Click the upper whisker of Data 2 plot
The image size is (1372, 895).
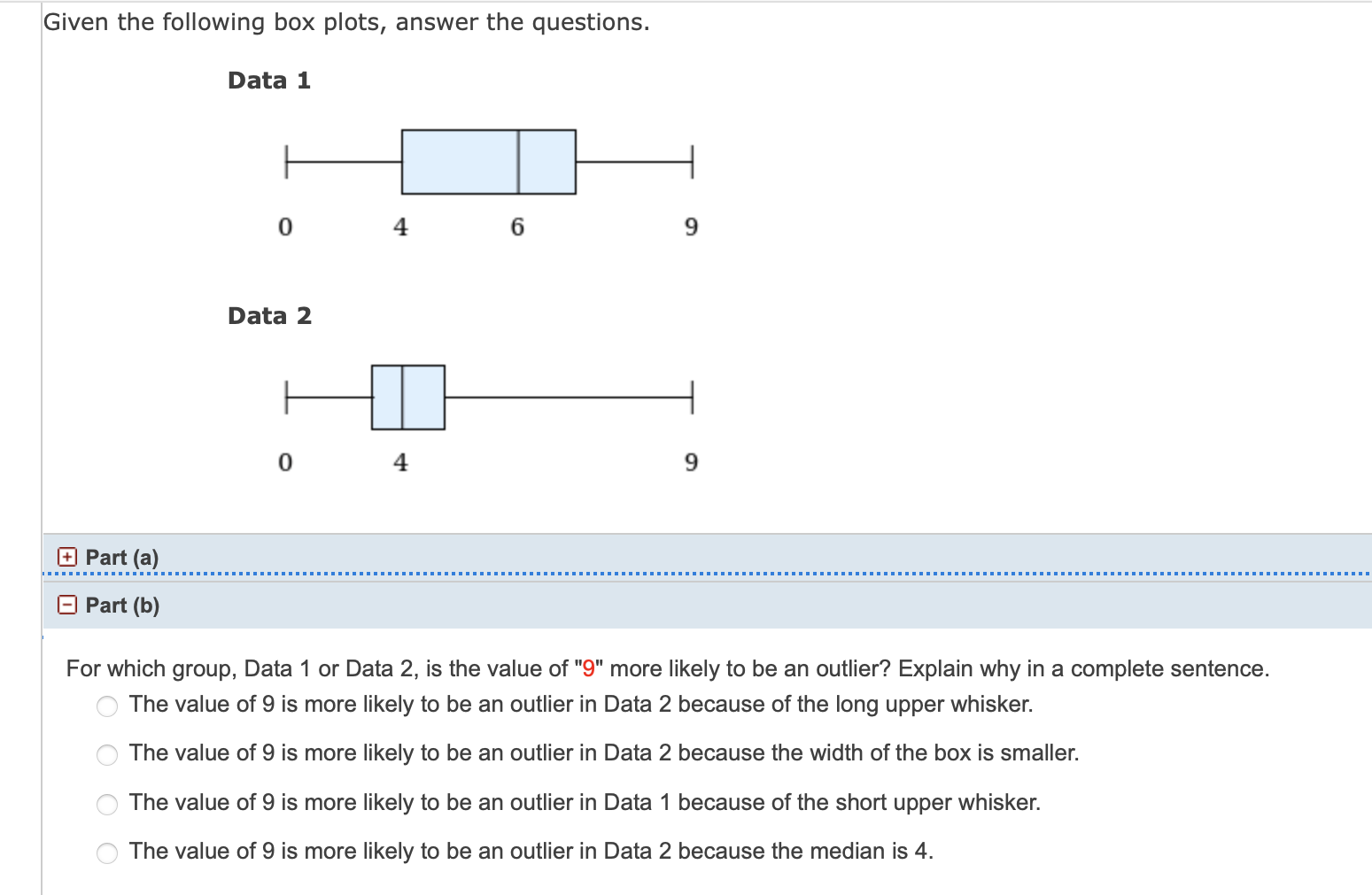point(567,397)
